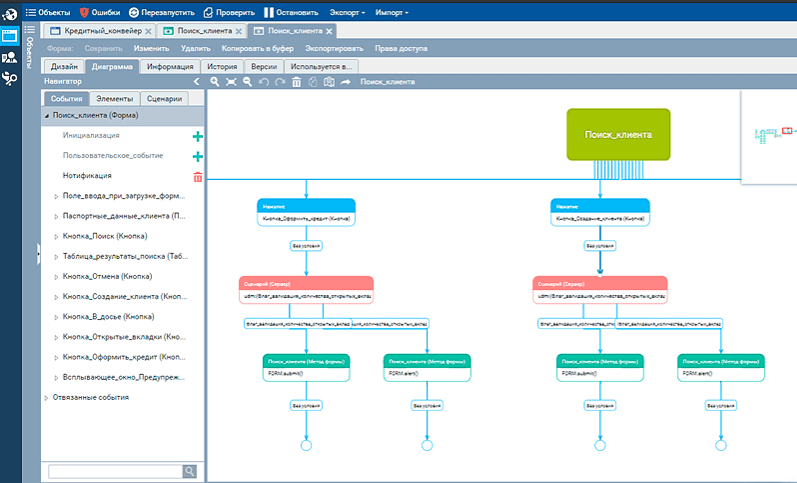Select Кнопка_Оформить_кредит tree item
This screenshot has width=797, height=483.
tap(124, 357)
